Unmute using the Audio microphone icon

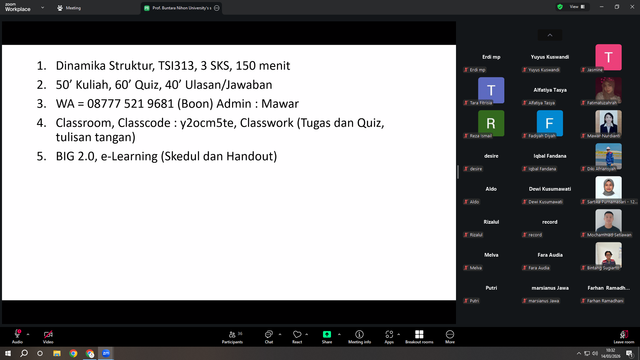pyautogui.click(x=18, y=334)
